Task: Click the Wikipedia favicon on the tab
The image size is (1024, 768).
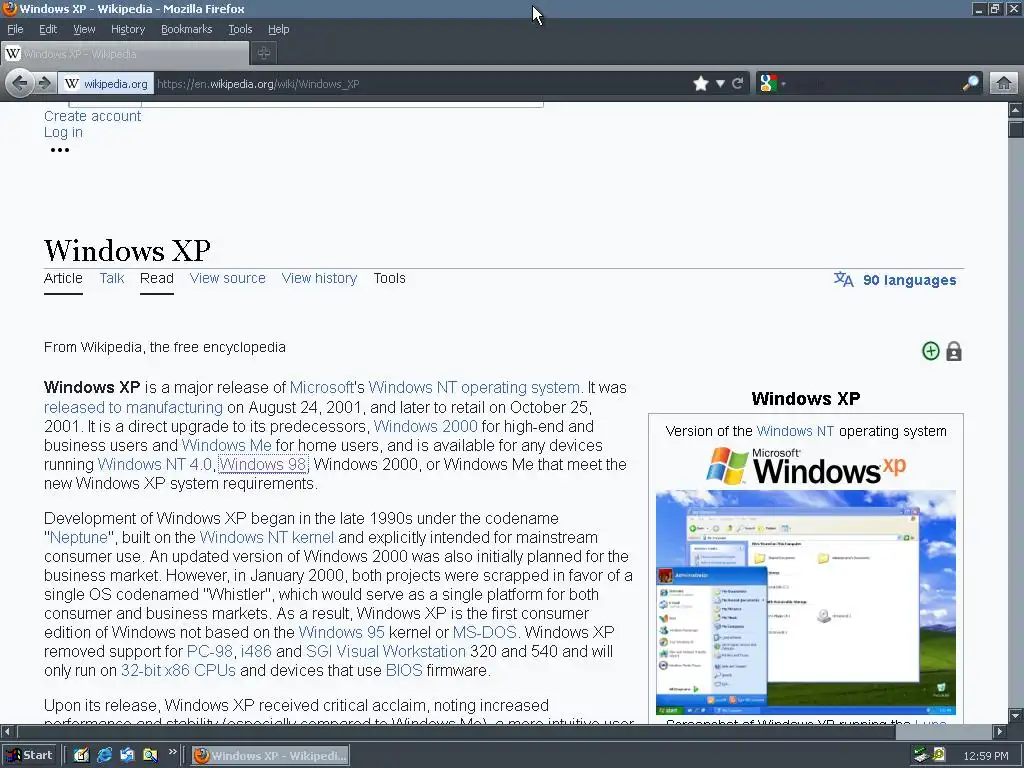Action: point(13,54)
